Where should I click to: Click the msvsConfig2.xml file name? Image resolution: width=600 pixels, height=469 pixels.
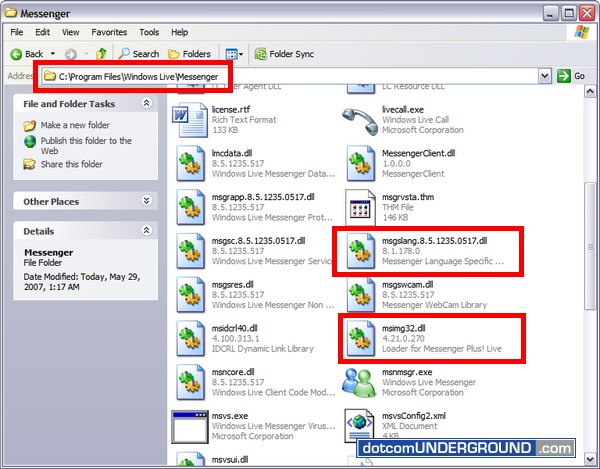414,415
